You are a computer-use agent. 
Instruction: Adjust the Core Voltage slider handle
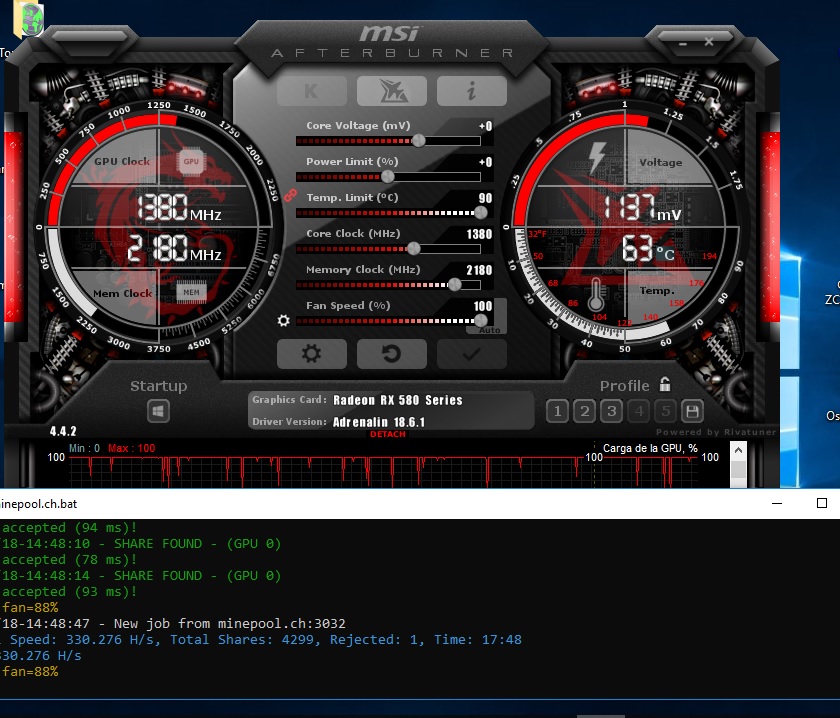(418, 140)
